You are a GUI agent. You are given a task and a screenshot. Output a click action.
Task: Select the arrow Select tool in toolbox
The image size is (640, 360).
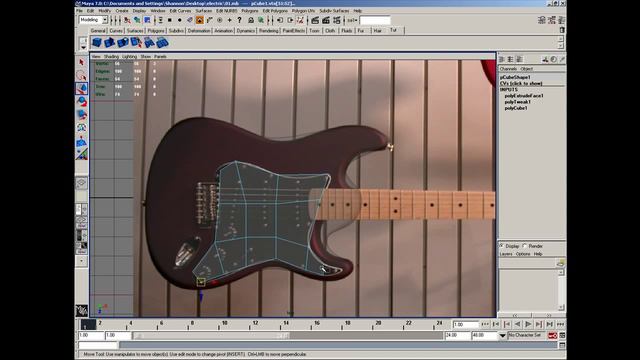tap(81, 62)
